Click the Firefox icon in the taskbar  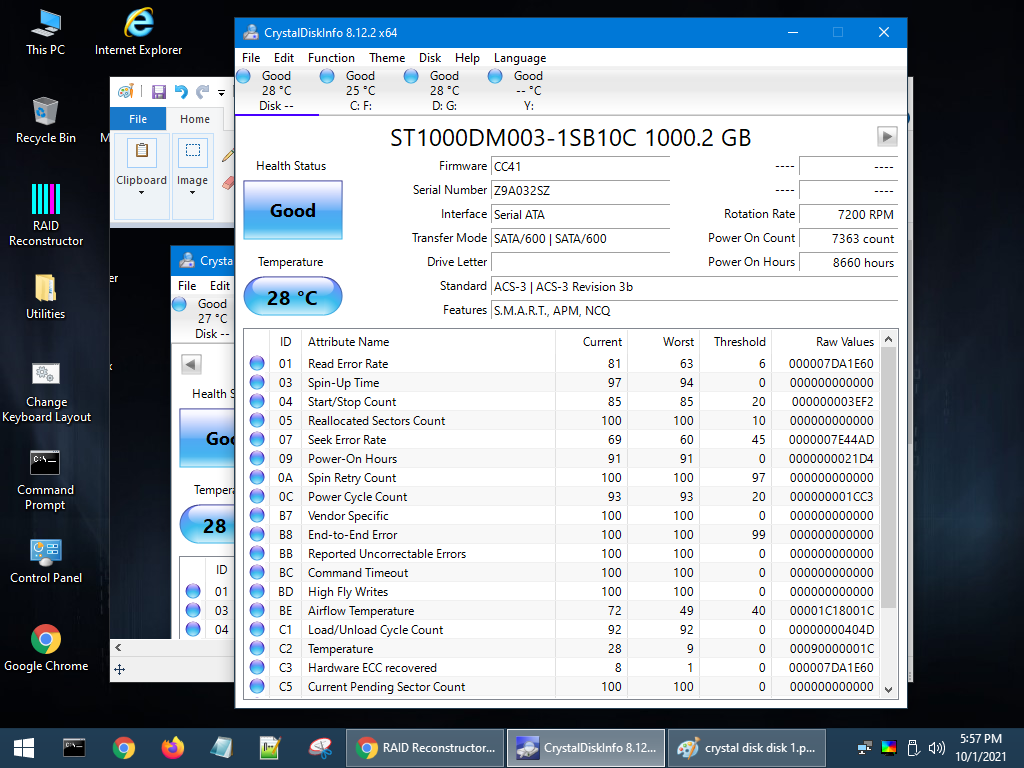click(173, 747)
